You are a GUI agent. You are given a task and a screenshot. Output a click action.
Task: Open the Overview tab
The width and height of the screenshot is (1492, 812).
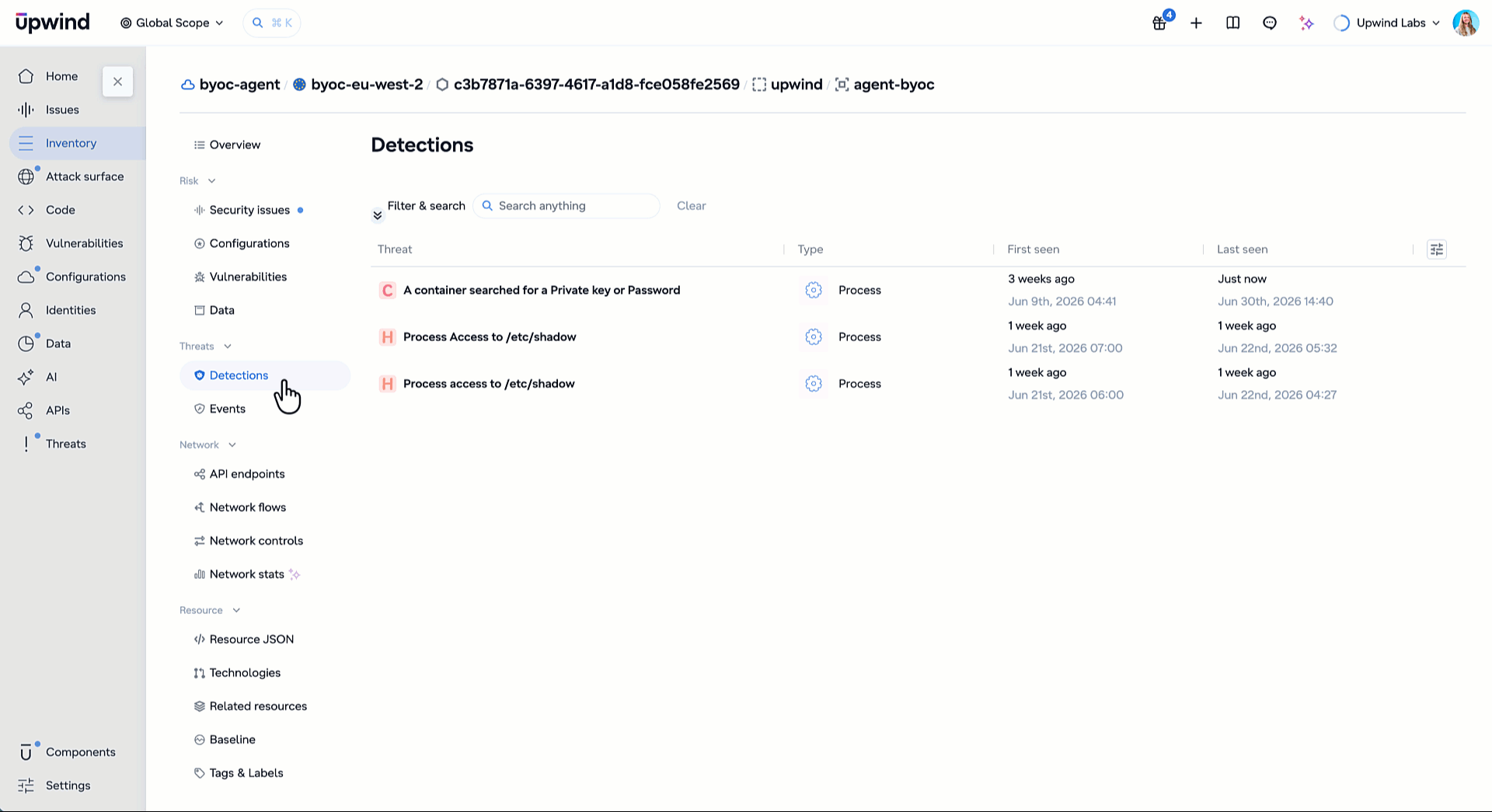pyautogui.click(x=235, y=145)
